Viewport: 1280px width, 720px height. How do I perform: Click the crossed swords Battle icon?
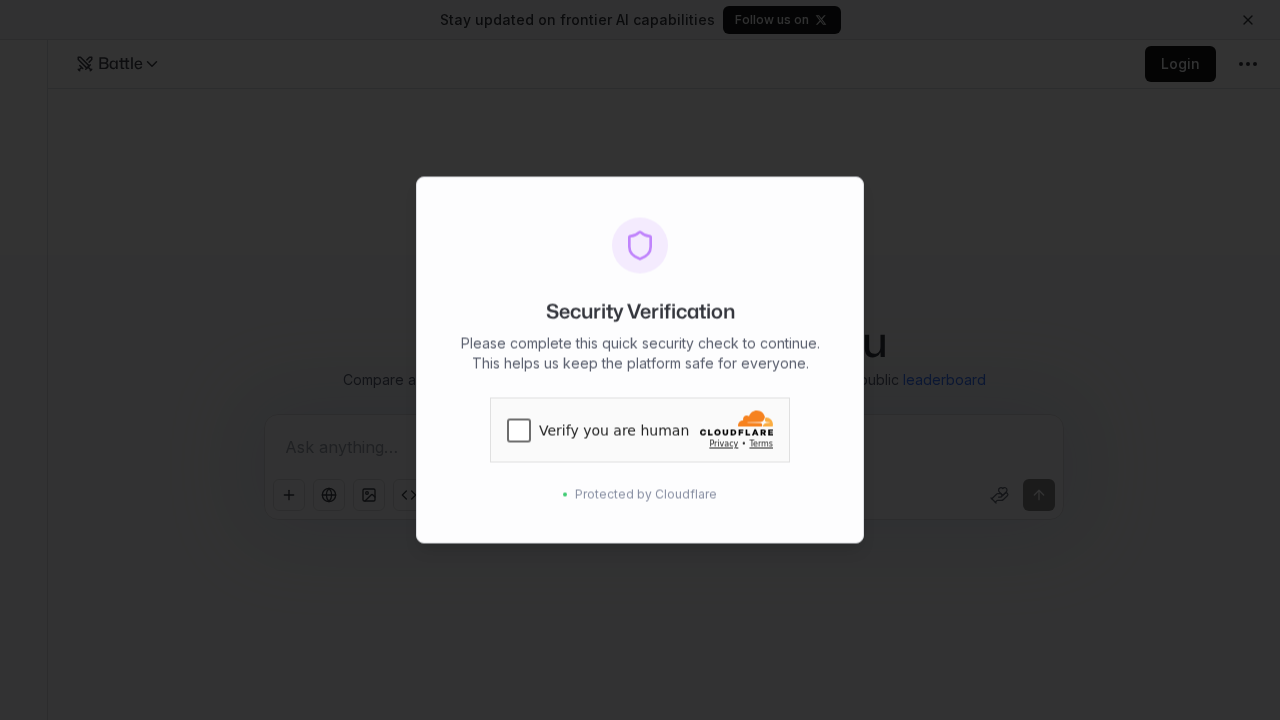click(x=85, y=64)
